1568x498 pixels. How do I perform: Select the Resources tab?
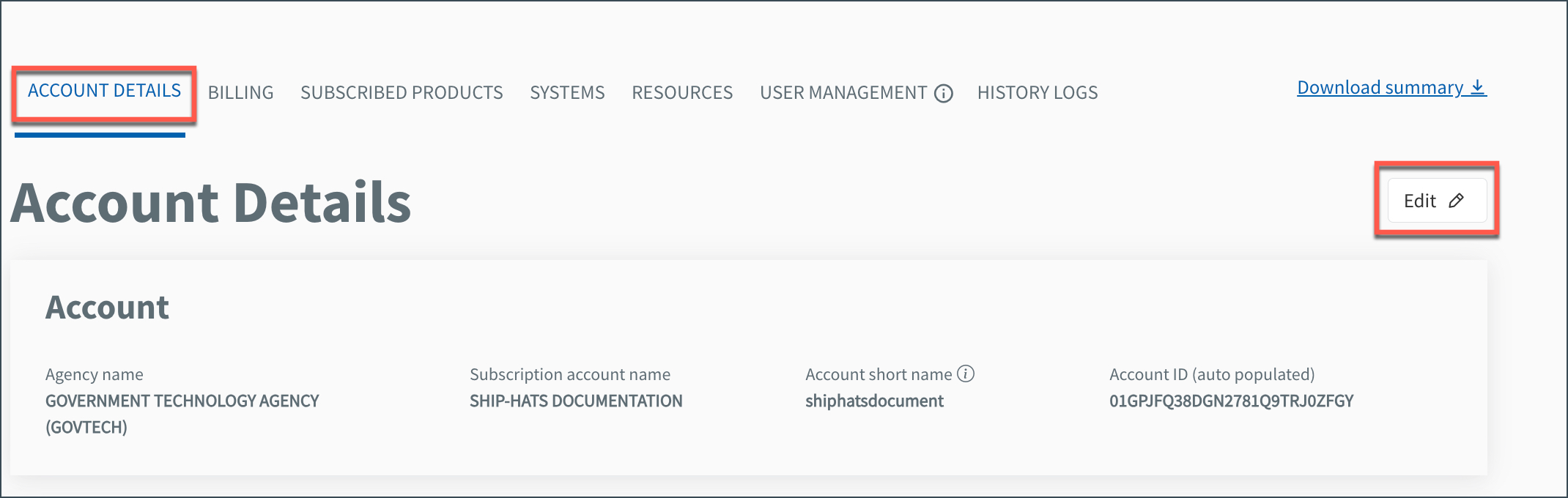click(682, 93)
